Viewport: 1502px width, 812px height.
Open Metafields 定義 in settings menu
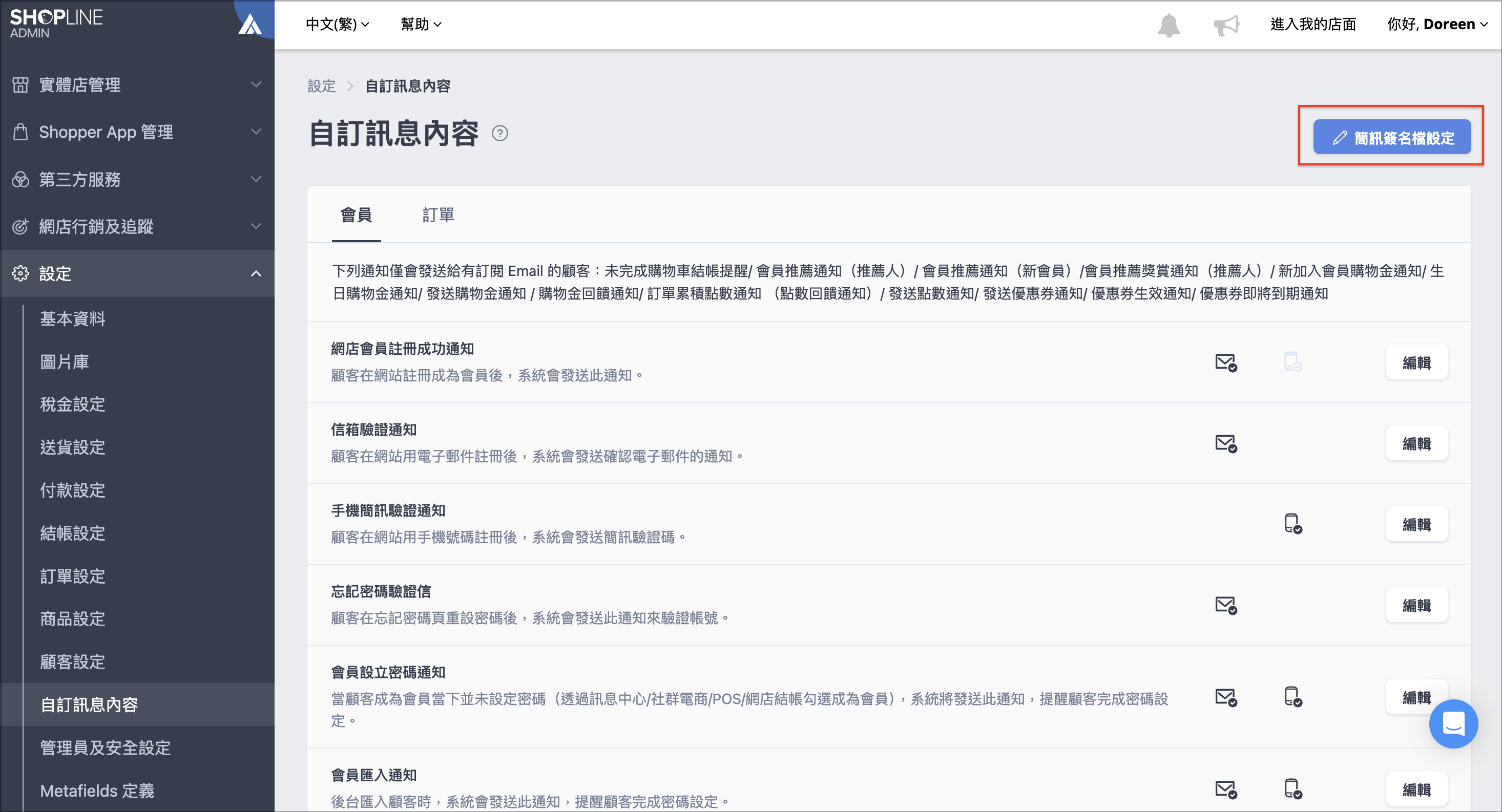tap(97, 790)
